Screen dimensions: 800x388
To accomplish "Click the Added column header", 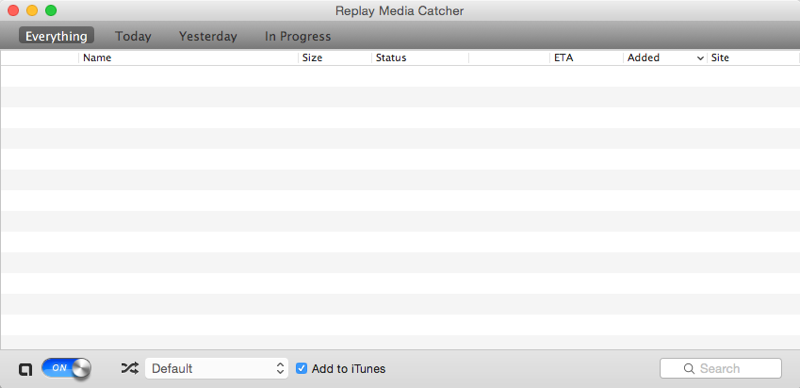I will coord(665,58).
